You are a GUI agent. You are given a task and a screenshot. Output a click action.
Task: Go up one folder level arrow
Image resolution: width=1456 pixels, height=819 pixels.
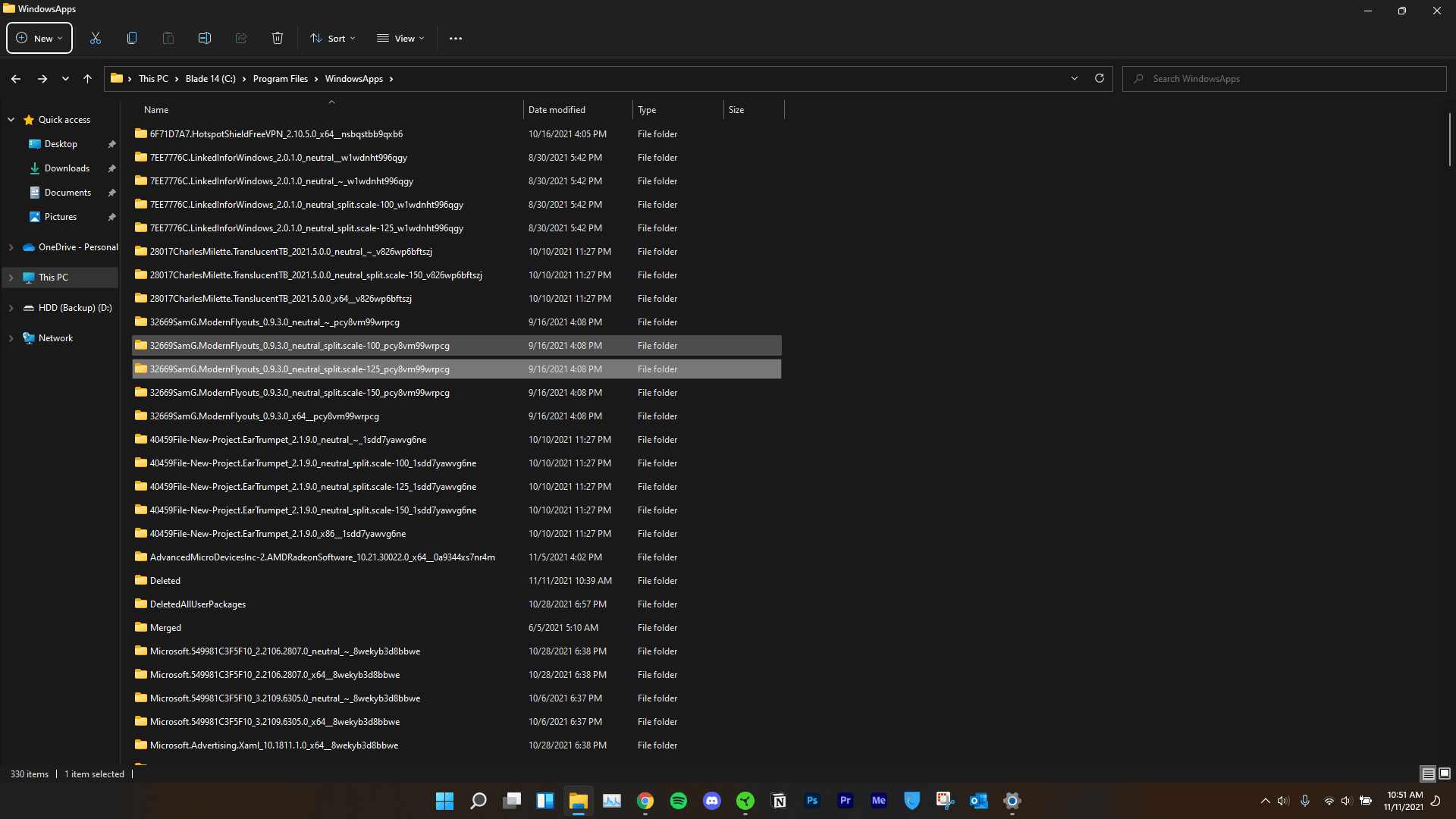click(x=88, y=79)
